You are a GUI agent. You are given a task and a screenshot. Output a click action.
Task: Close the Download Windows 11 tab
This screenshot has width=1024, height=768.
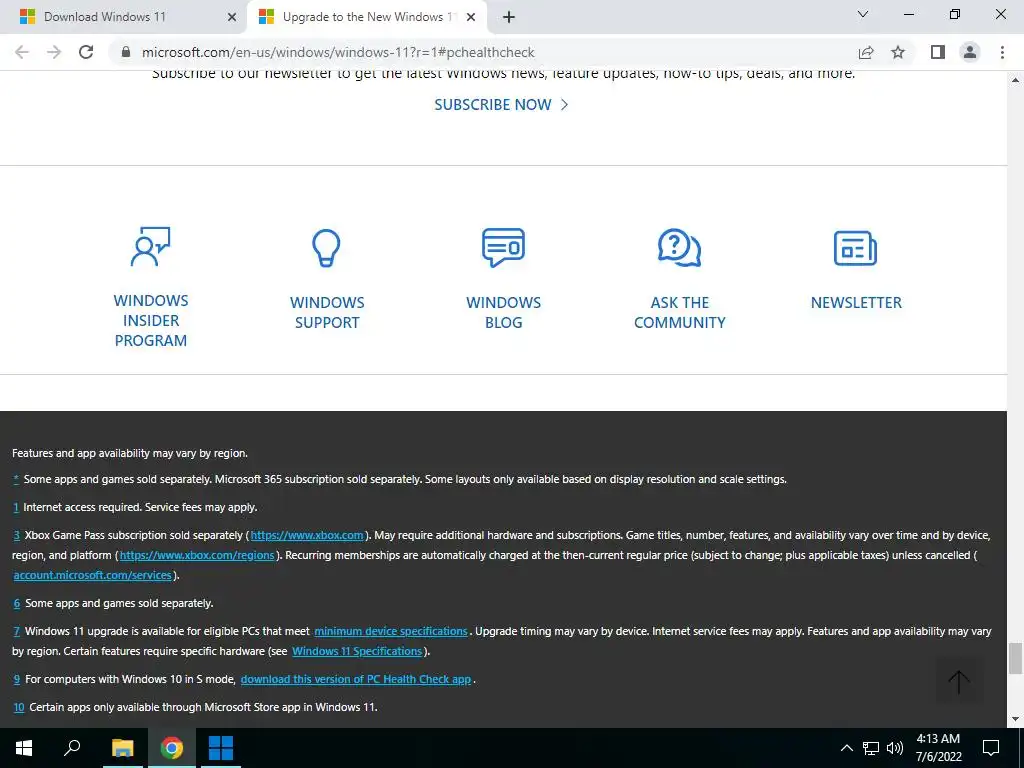click(x=232, y=17)
